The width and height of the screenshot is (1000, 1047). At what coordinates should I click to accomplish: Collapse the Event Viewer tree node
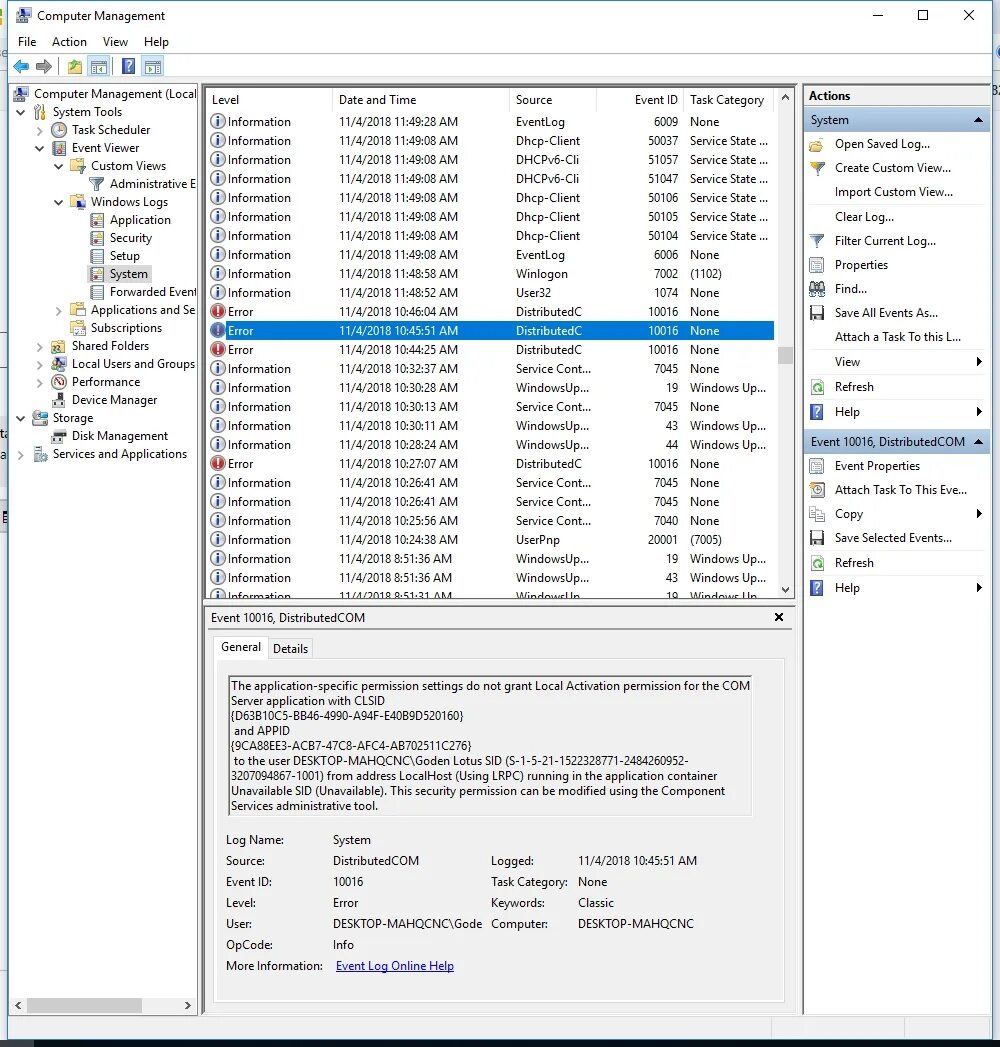click(x=39, y=148)
